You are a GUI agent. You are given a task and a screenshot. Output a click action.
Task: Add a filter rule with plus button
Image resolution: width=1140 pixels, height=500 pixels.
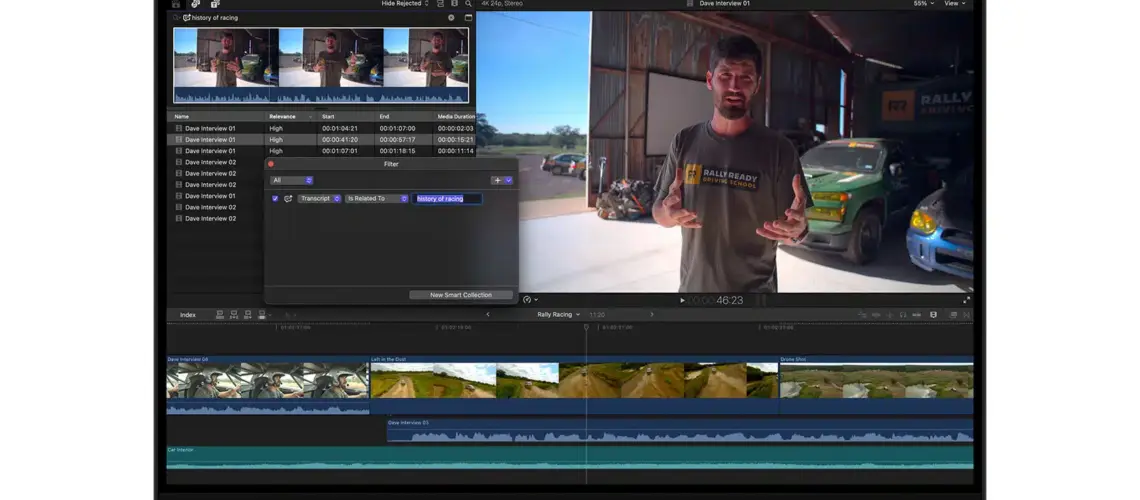point(497,180)
